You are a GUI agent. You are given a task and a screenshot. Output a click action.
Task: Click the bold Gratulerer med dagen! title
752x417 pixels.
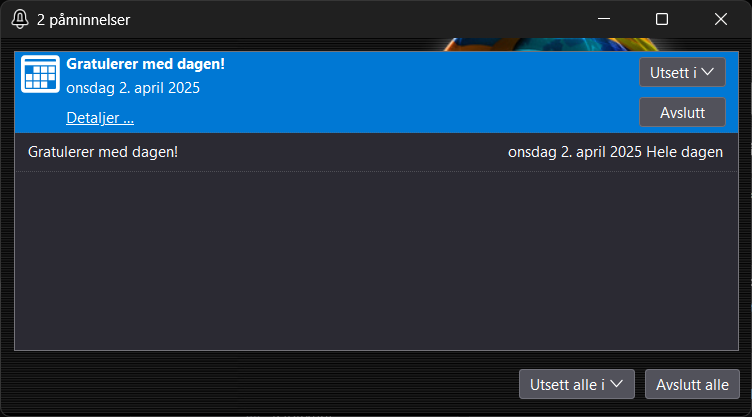click(145, 64)
